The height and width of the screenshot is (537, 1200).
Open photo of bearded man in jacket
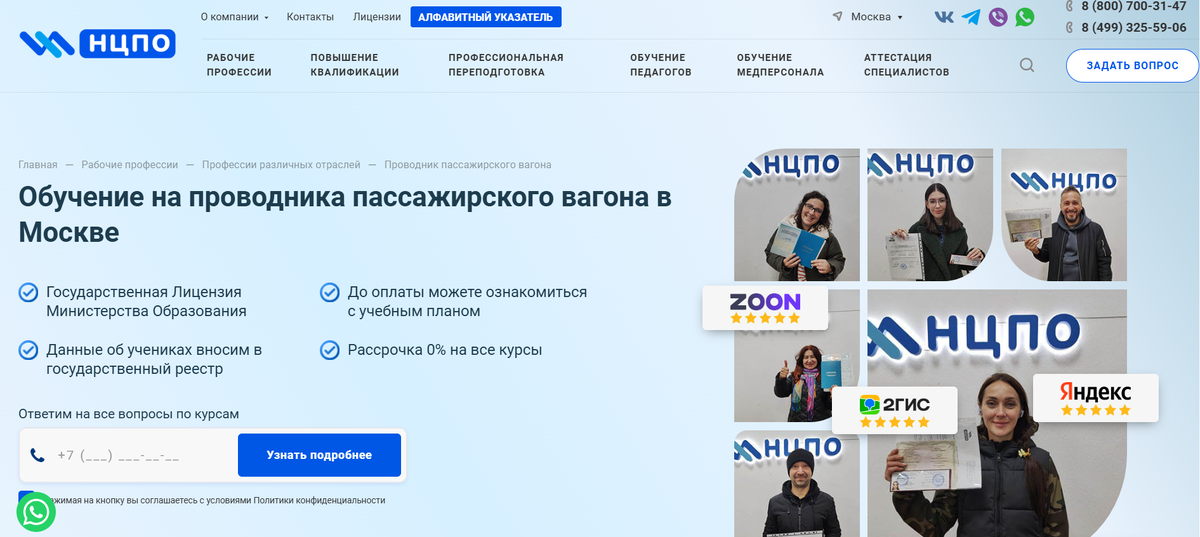click(x=1064, y=215)
